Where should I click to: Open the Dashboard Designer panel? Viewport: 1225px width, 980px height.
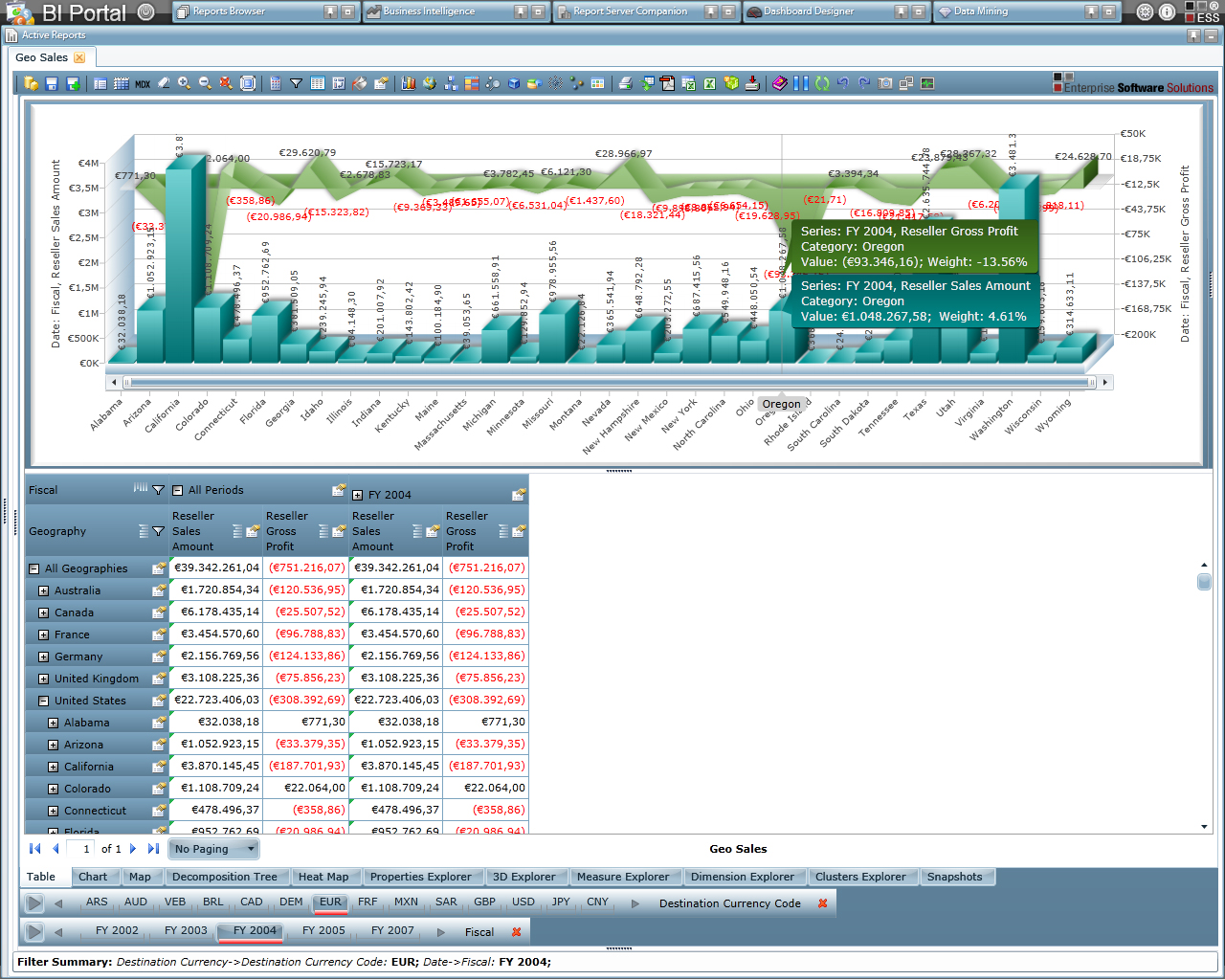coord(836,11)
